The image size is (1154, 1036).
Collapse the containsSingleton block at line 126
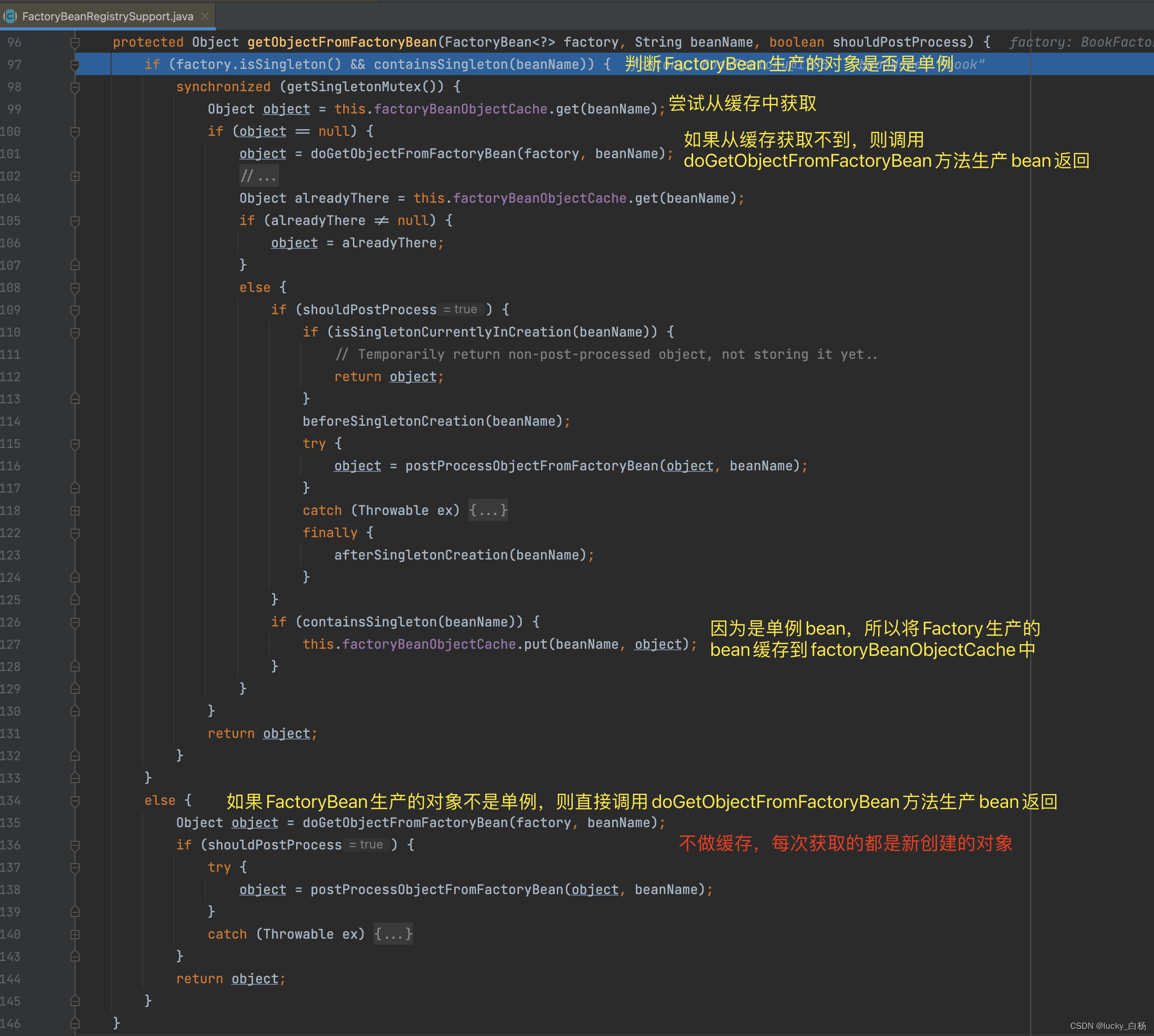75,623
